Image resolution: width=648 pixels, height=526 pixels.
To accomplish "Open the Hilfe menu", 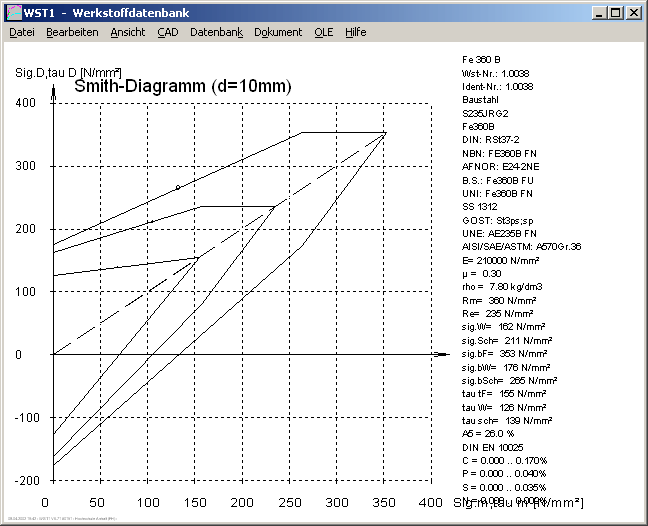I will click(x=355, y=32).
